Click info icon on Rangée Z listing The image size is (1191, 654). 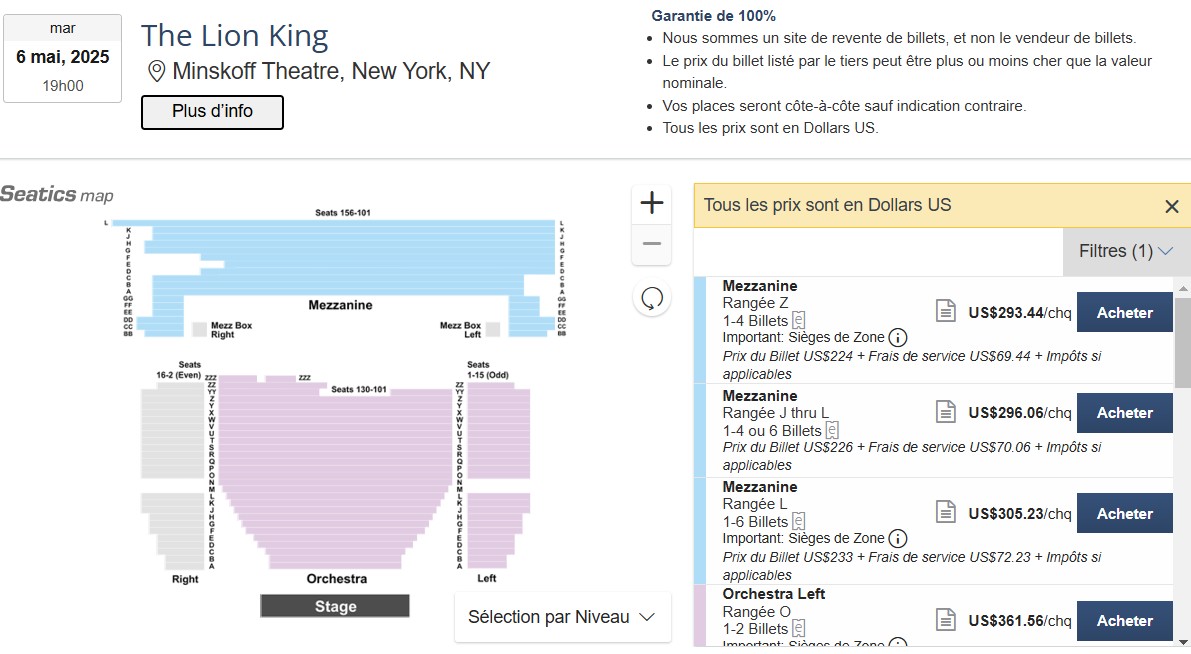pos(898,338)
